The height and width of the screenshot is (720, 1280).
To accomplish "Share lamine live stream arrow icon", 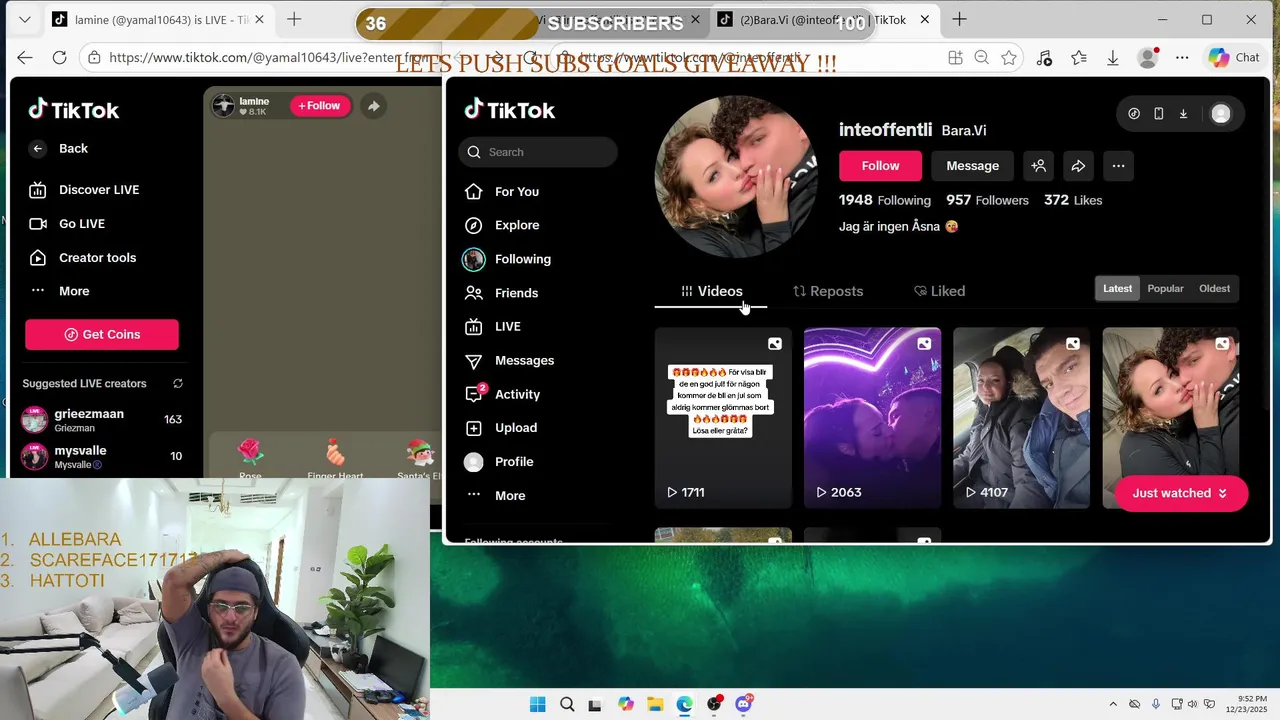I will [373, 106].
